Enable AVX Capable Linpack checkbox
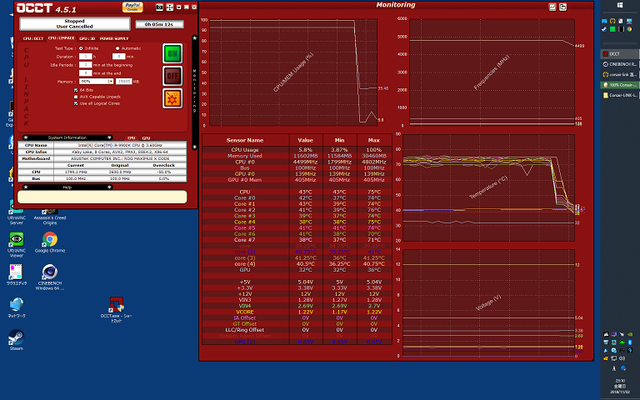The height and width of the screenshot is (400, 640). click(x=76, y=97)
